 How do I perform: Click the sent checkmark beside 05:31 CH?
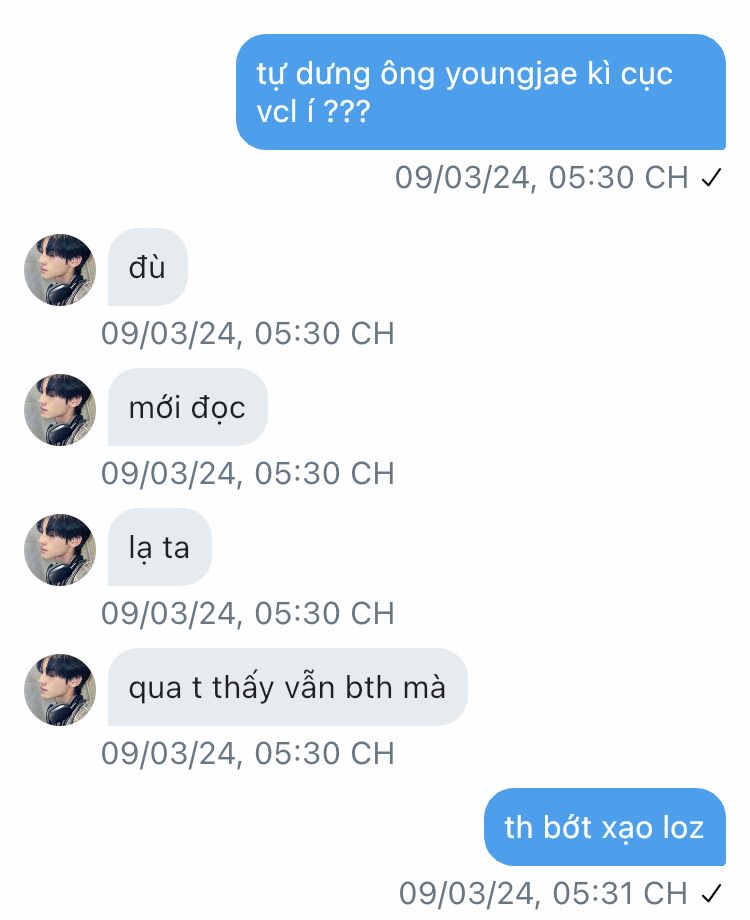tap(711, 894)
